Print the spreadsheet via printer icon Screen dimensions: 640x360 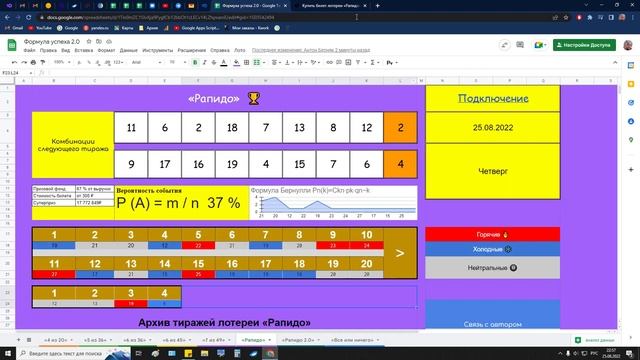coord(33,62)
